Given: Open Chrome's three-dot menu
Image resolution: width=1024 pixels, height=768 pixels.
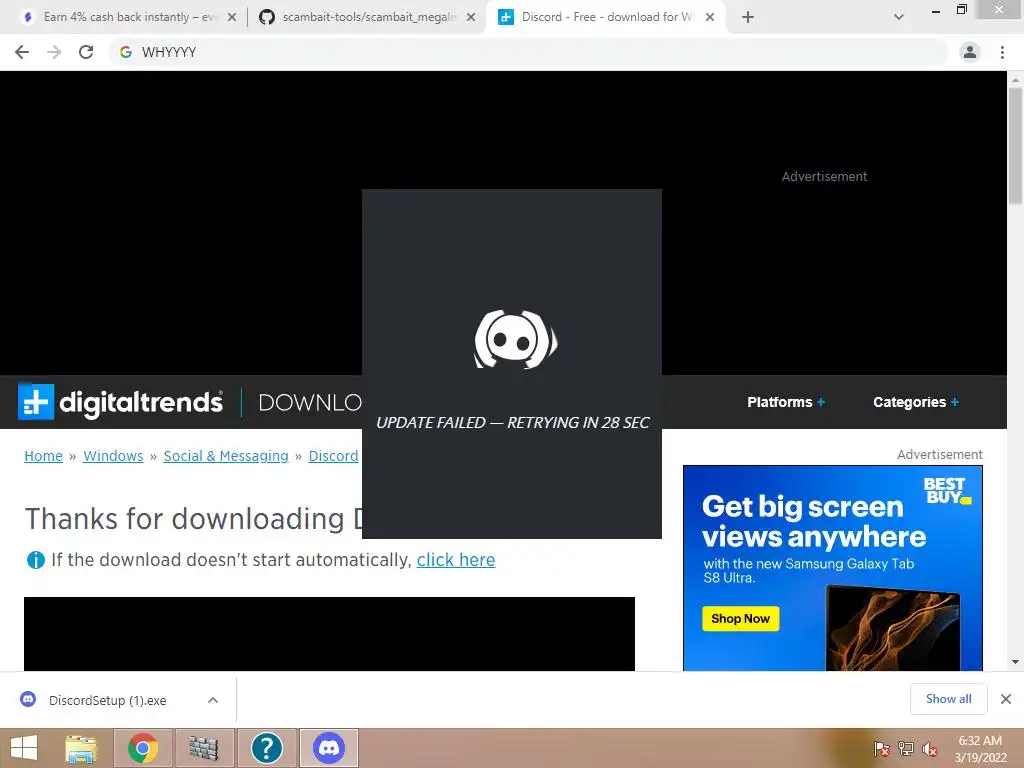Looking at the screenshot, I should click(x=1002, y=52).
